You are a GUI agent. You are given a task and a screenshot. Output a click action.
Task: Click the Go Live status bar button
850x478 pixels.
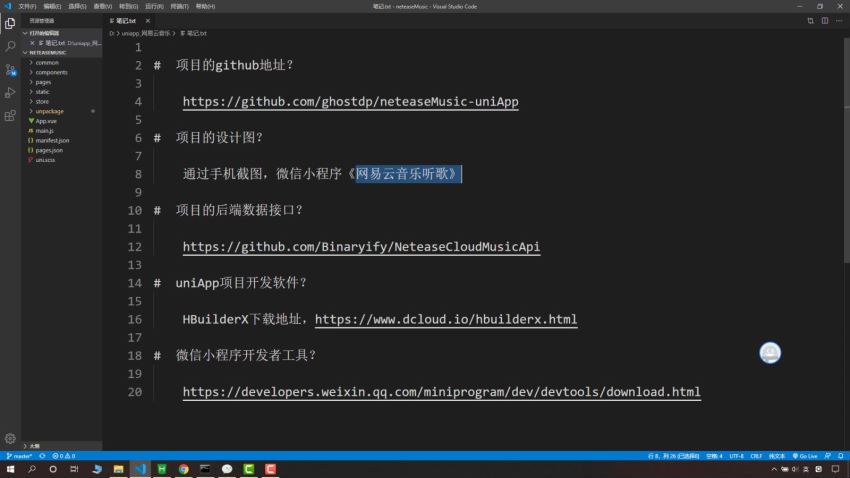click(x=805, y=456)
